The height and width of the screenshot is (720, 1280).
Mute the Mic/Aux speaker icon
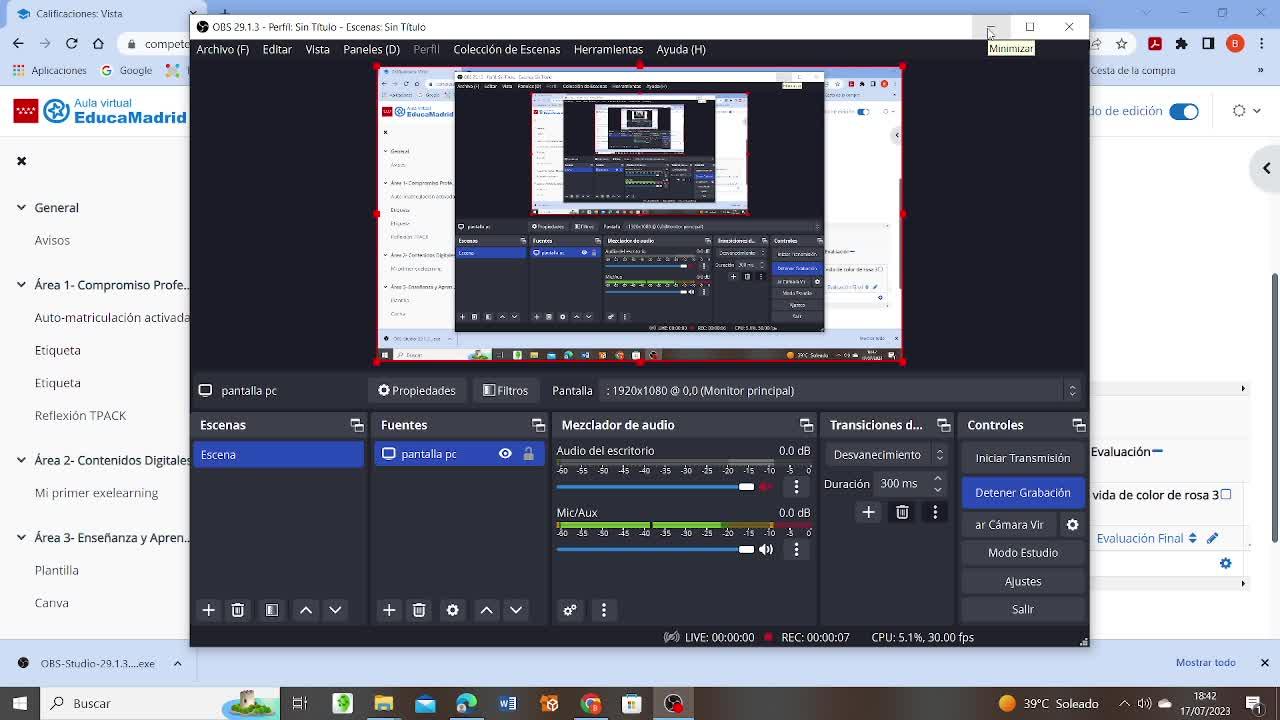[x=766, y=549]
